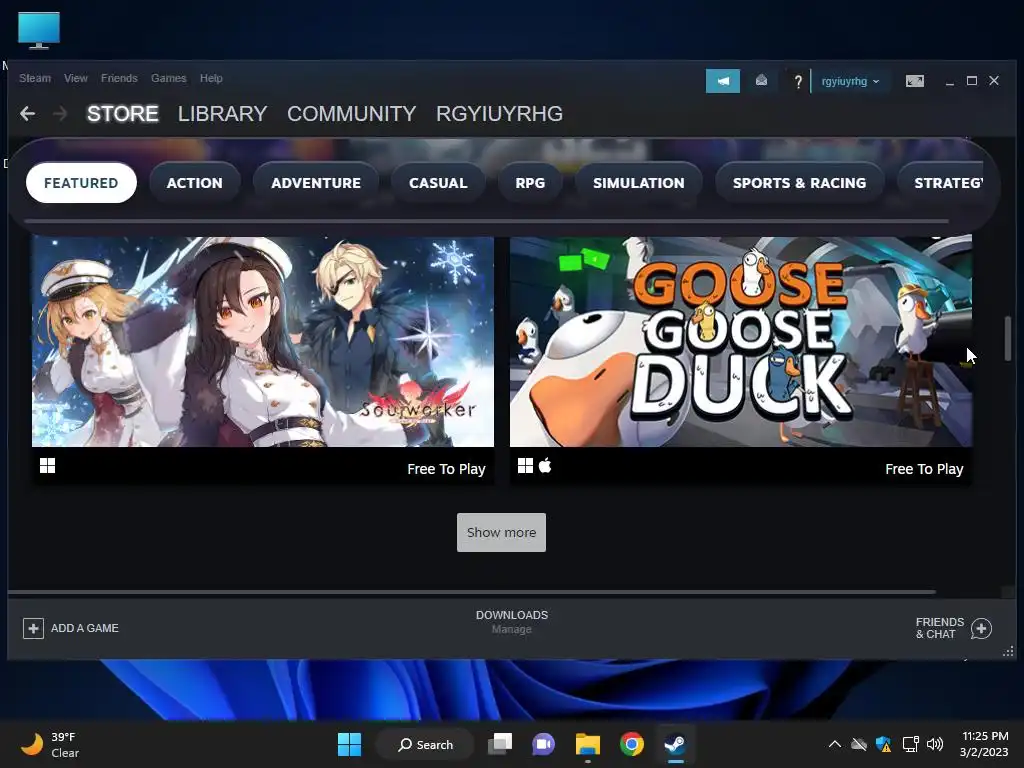Click Free To Play under SoulWorker
Image resolution: width=1024 pixels, height=768 pixels.
point(446,469)
